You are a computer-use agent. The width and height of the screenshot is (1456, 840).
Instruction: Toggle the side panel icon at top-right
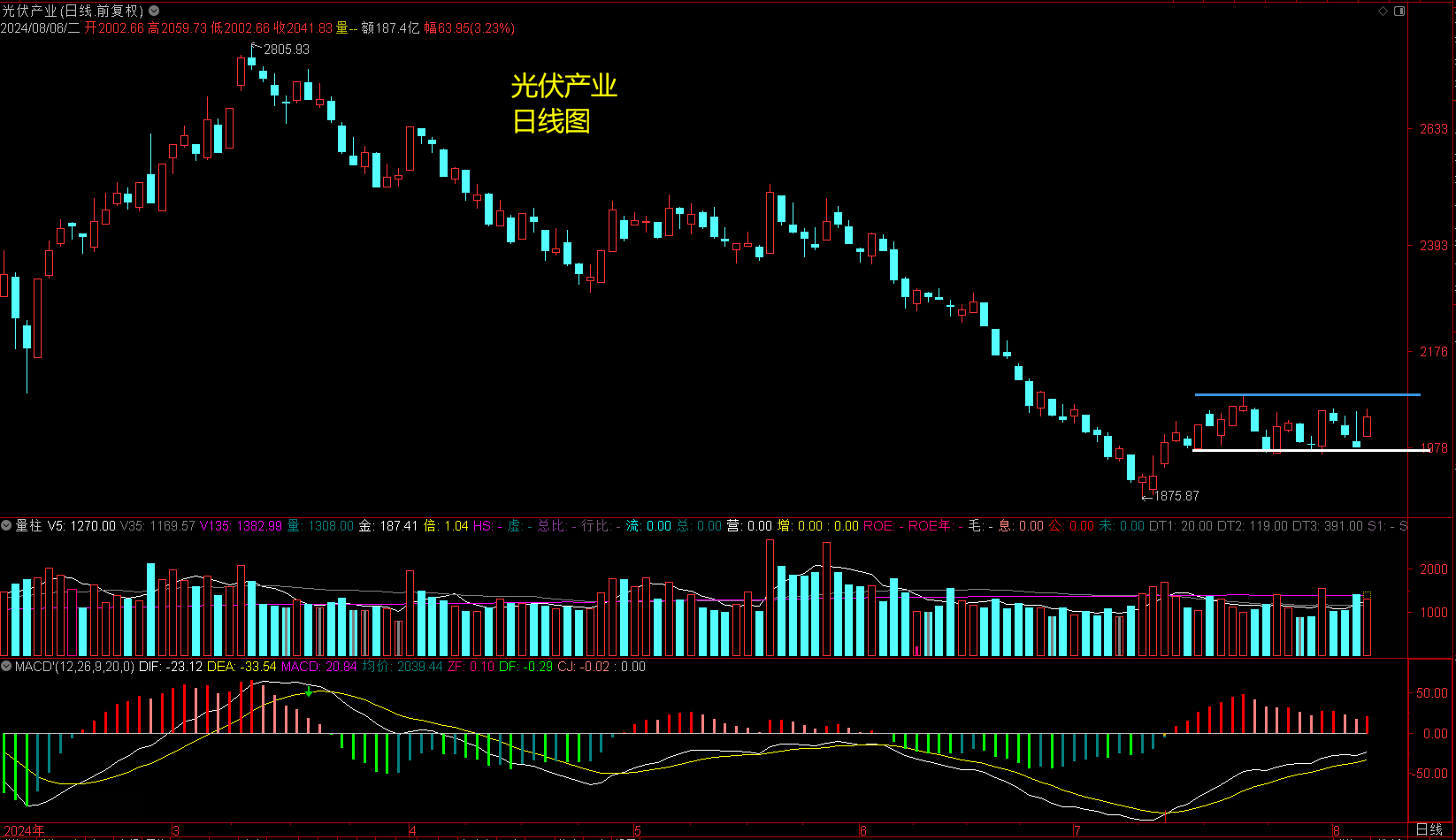click(1399, 11)
